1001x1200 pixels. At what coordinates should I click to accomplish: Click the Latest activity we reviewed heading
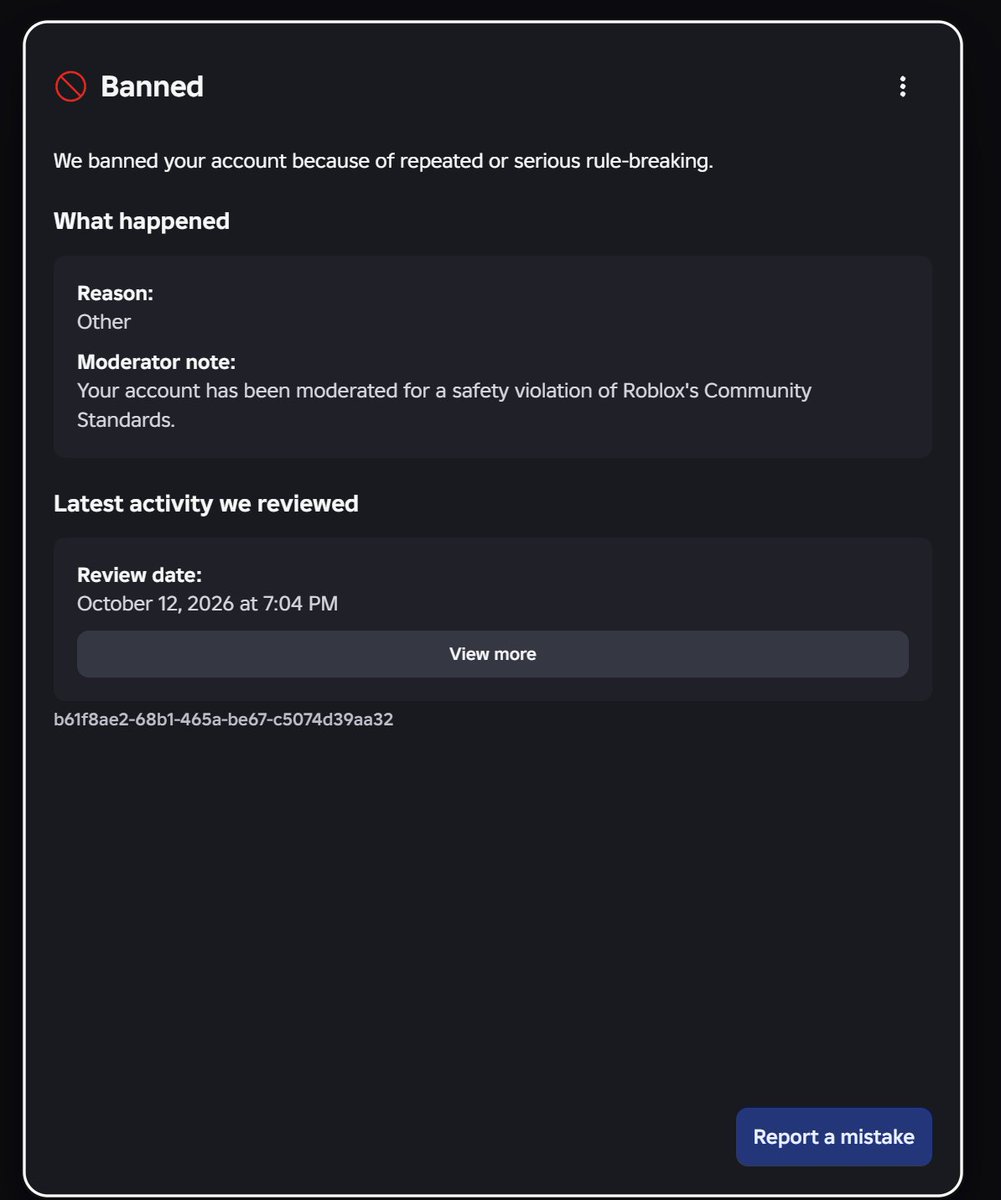click(206, 504)
